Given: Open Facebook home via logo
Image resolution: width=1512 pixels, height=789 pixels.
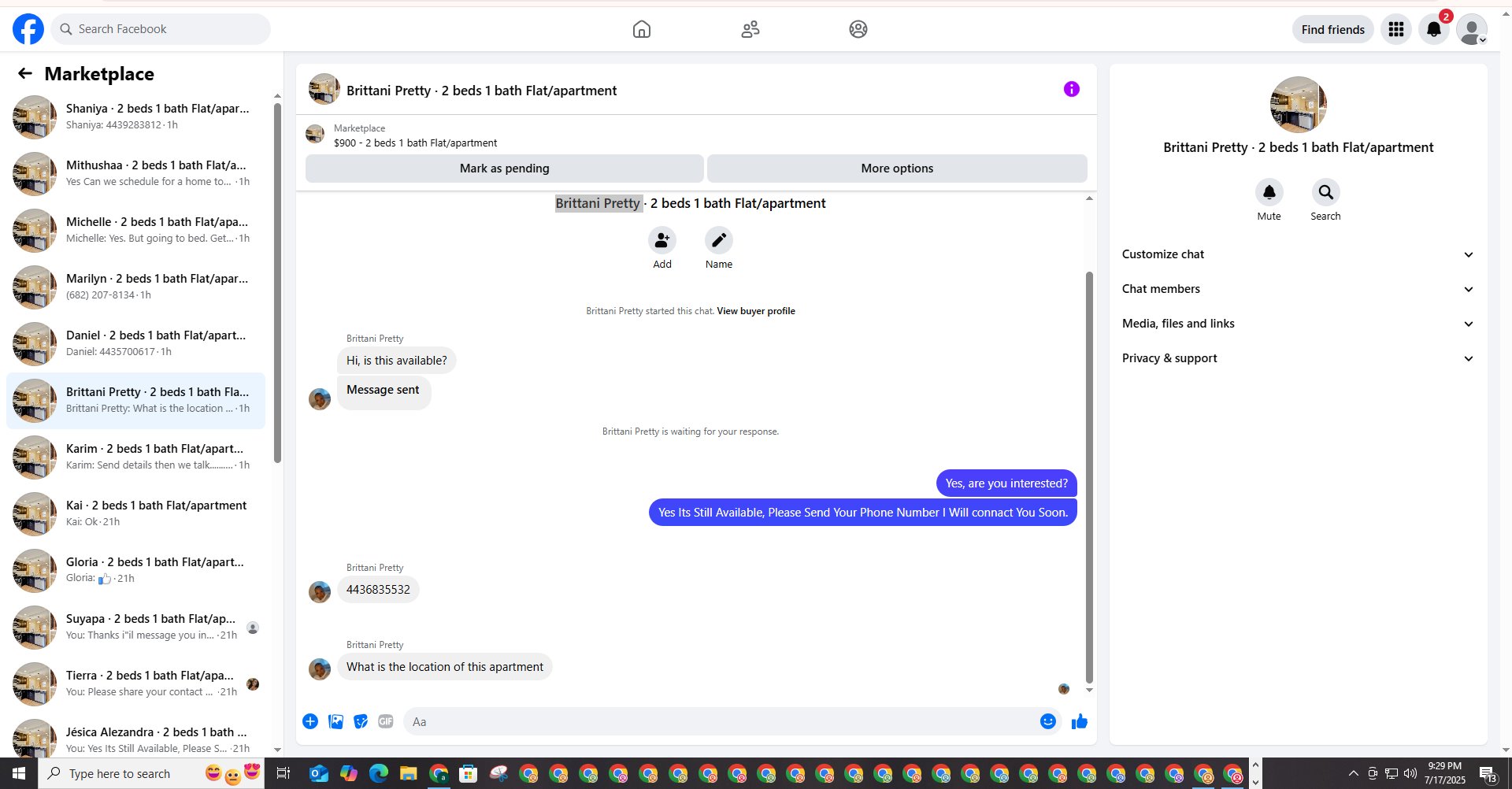Looking at the screenshot, I should 28,29.
